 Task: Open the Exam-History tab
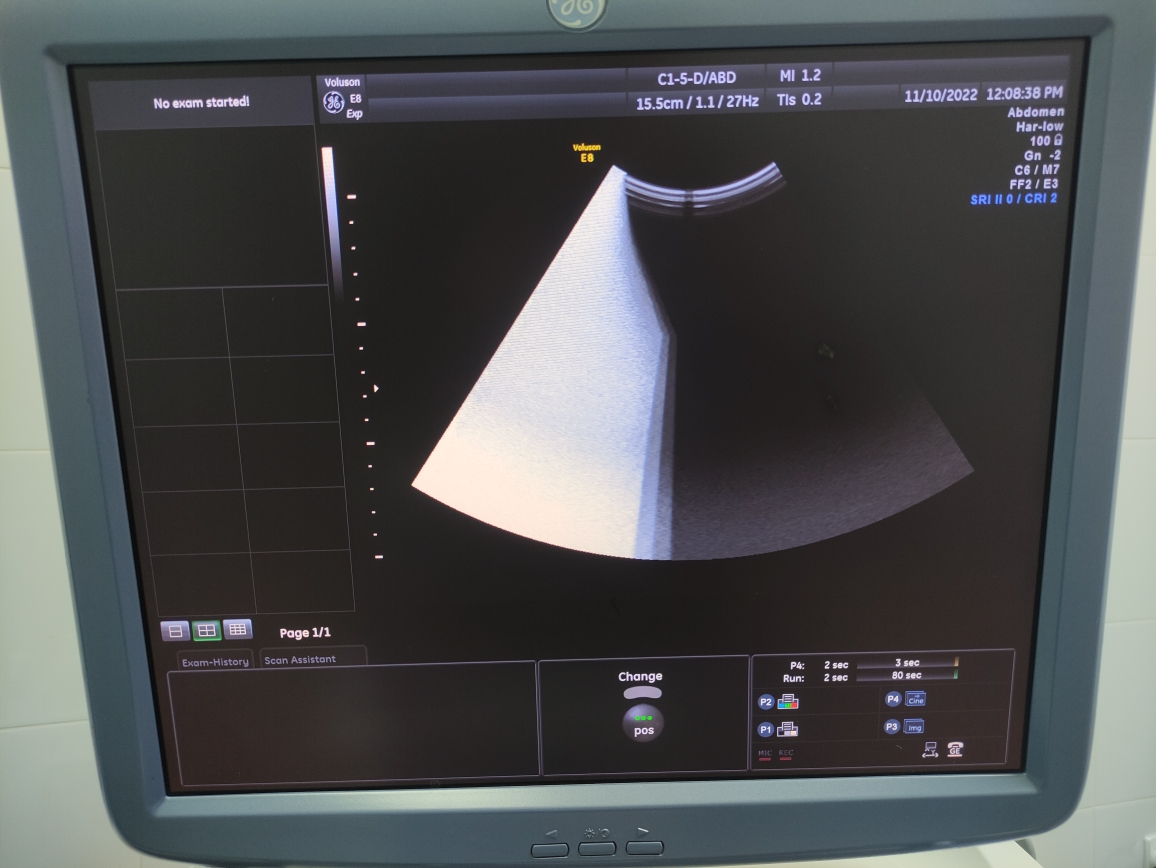click(215, 661)
